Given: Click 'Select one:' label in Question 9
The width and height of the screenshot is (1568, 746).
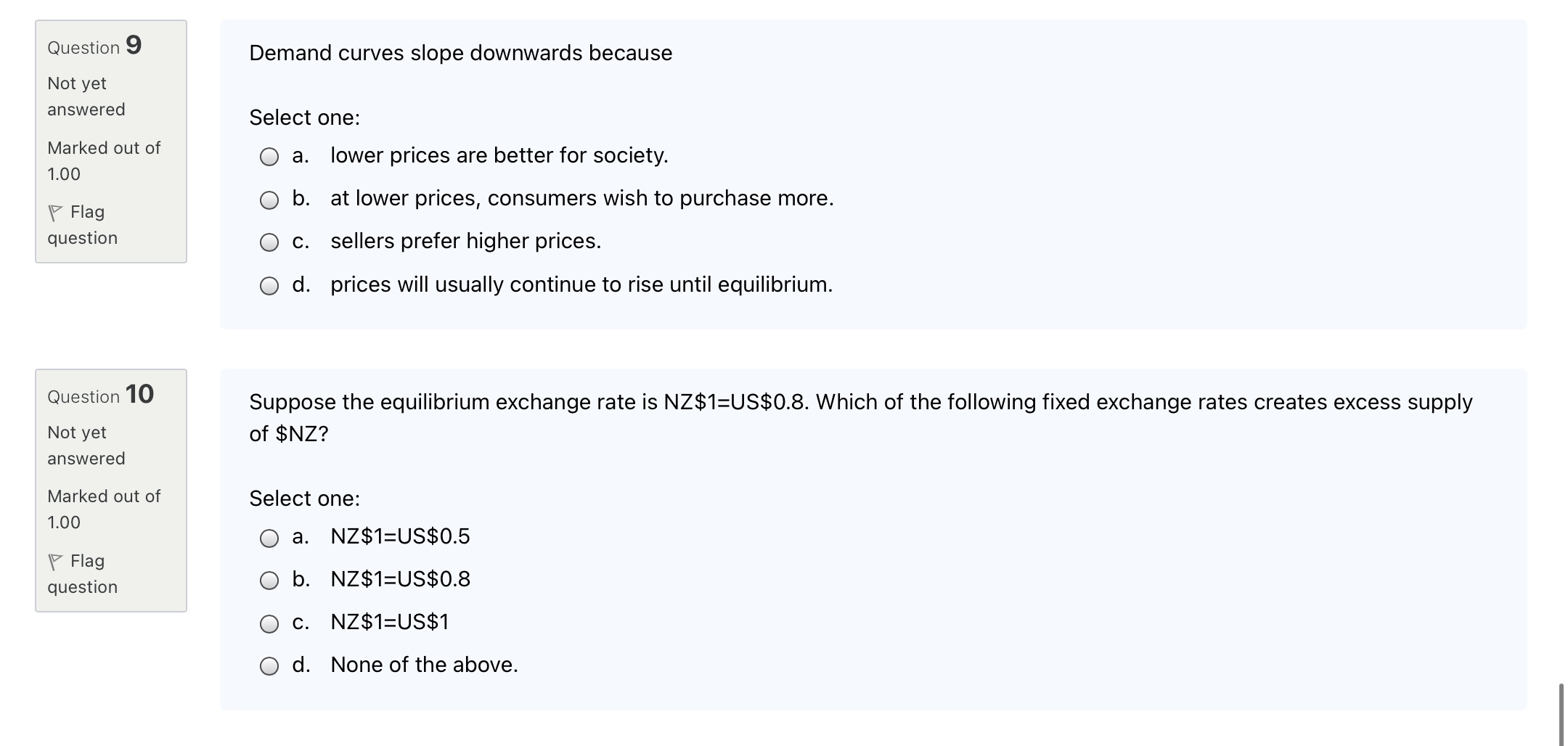Looking at the screenshot, I should tap(305, 117).
